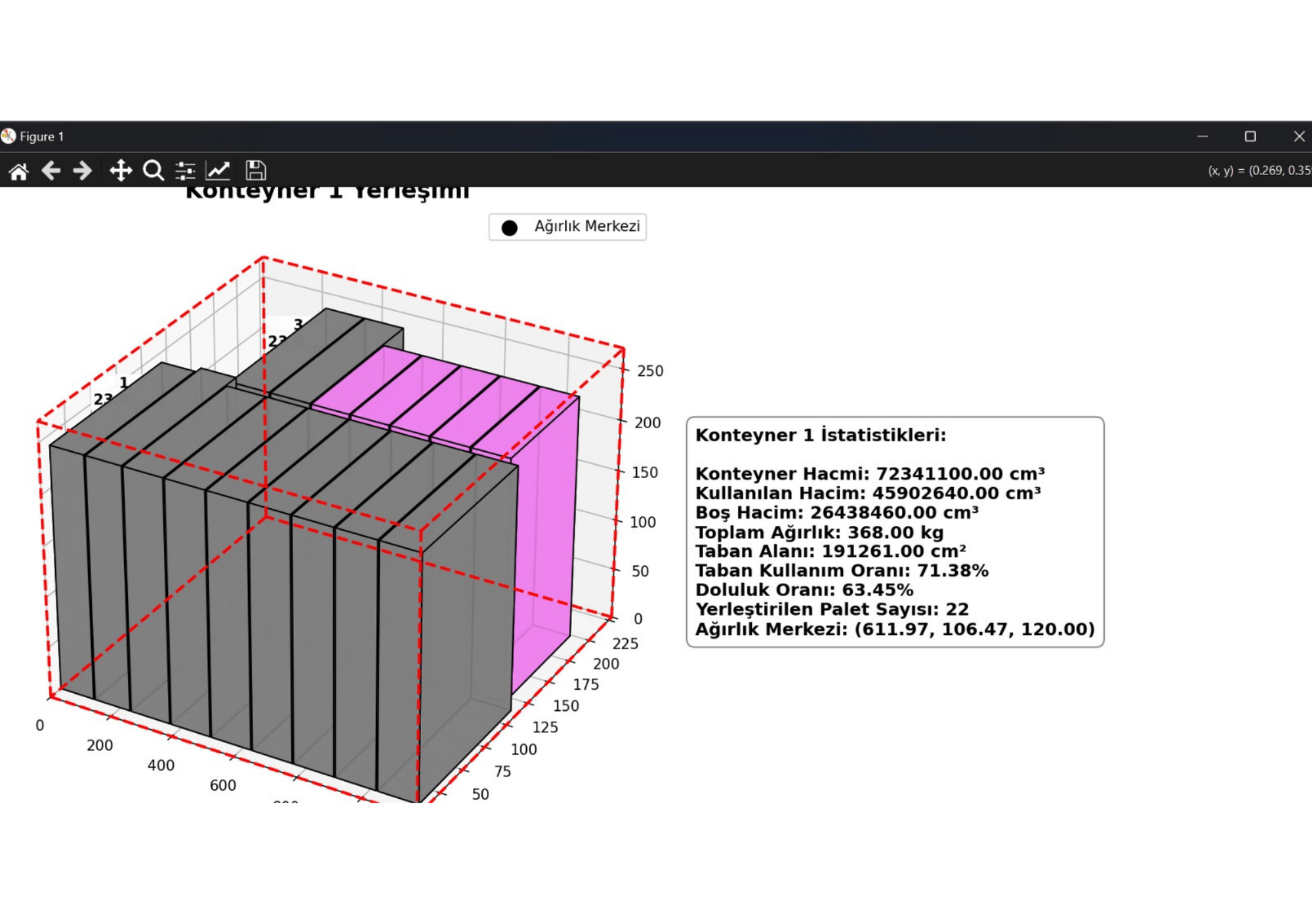This screenshot has height=924, width=1312.
Task: Maximize the Figure 1 window
Action: [x=1250, y=136]
